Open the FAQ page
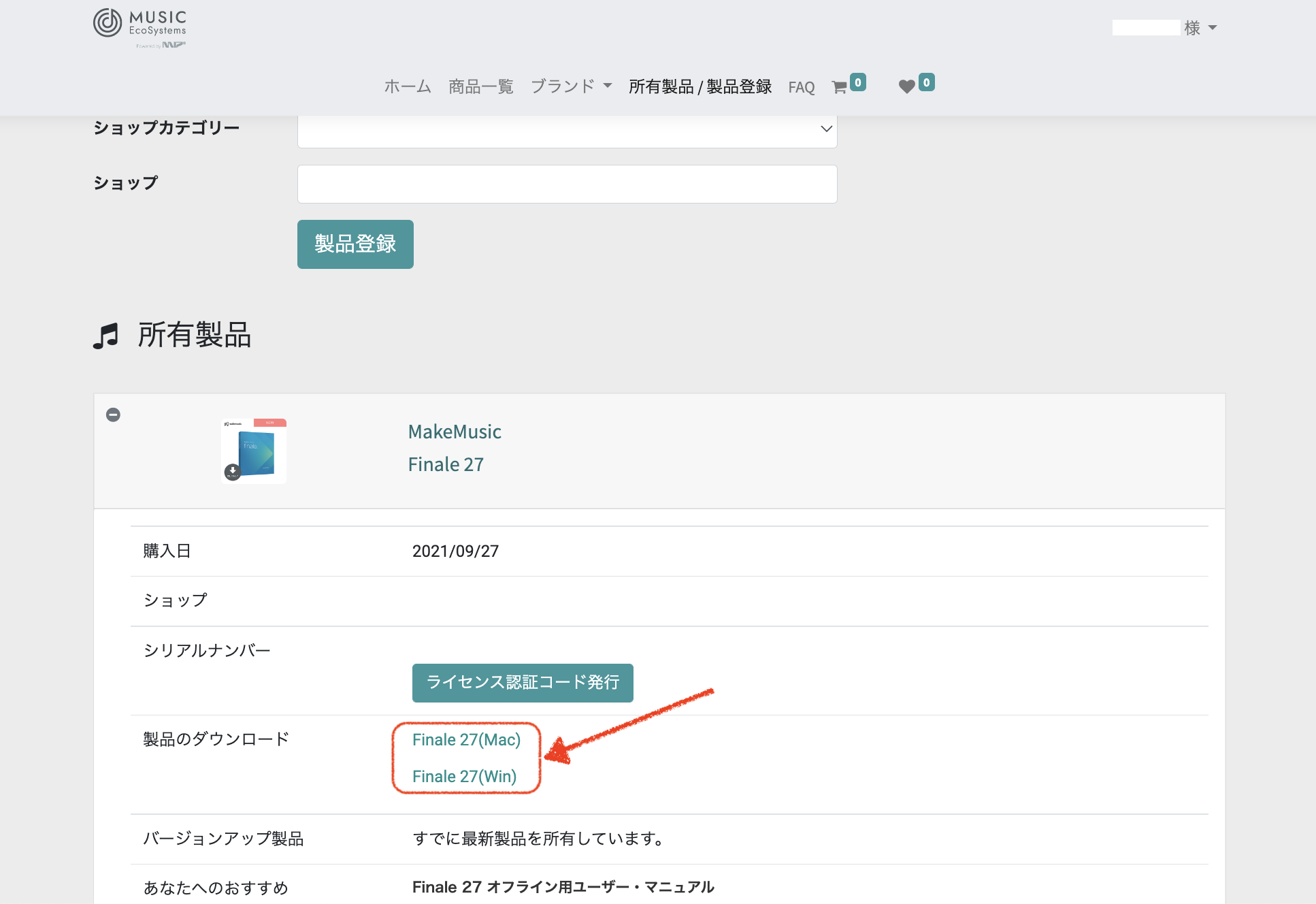1316x904 pixels. pos(802,87)
